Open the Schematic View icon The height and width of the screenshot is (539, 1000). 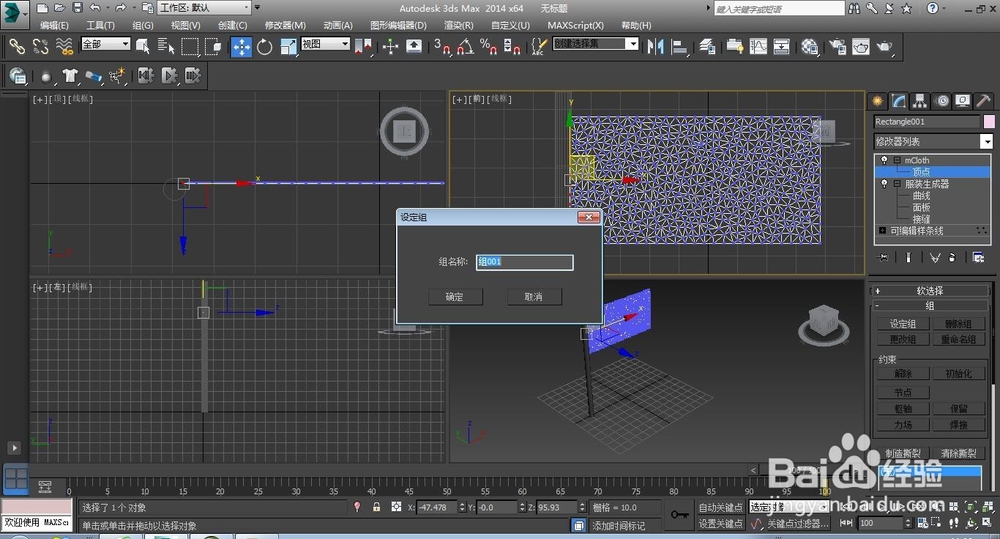(781, 46)
